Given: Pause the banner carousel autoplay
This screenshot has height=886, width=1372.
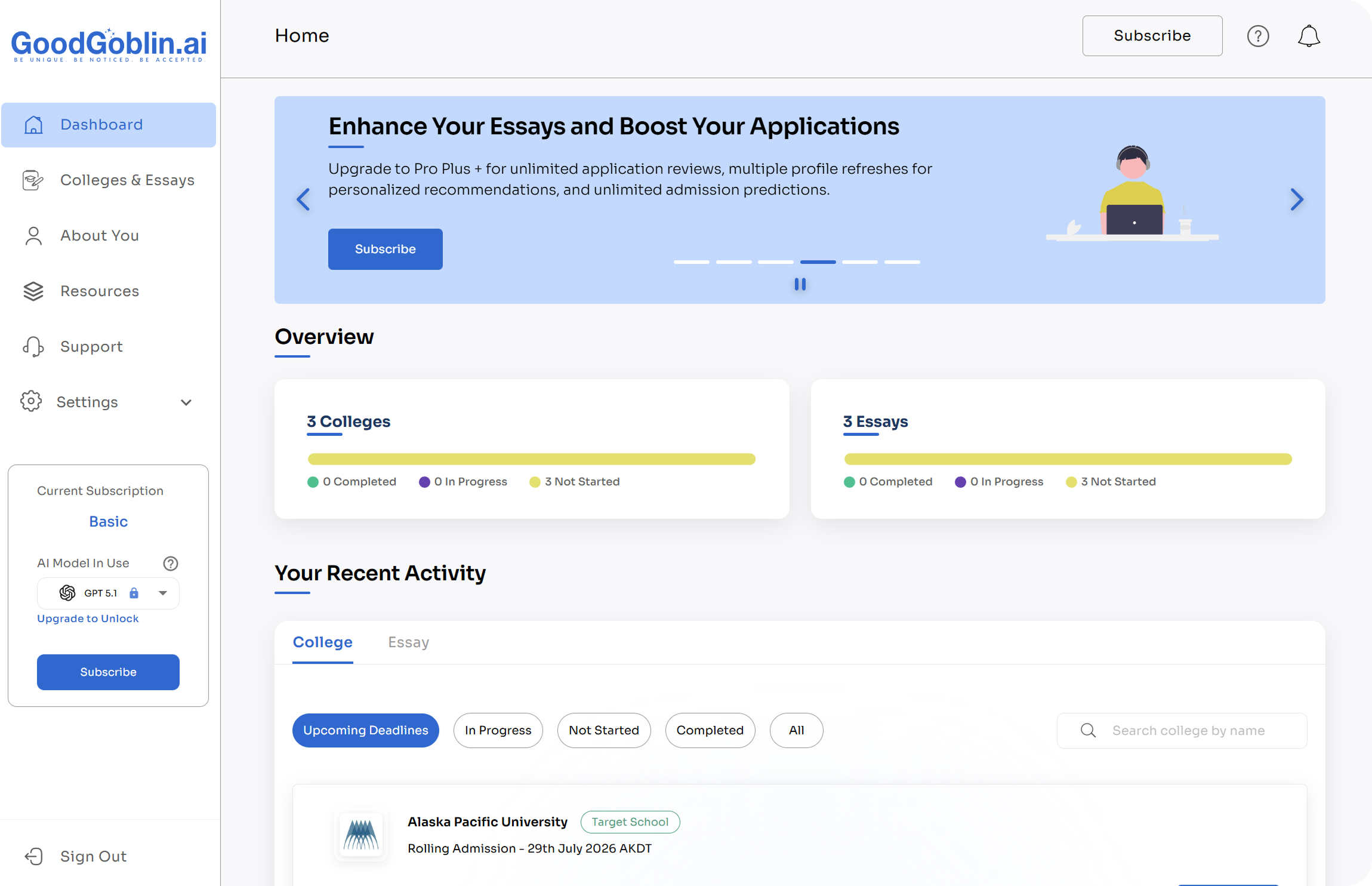Looking at the screenshot, I should tap(800, 284).
